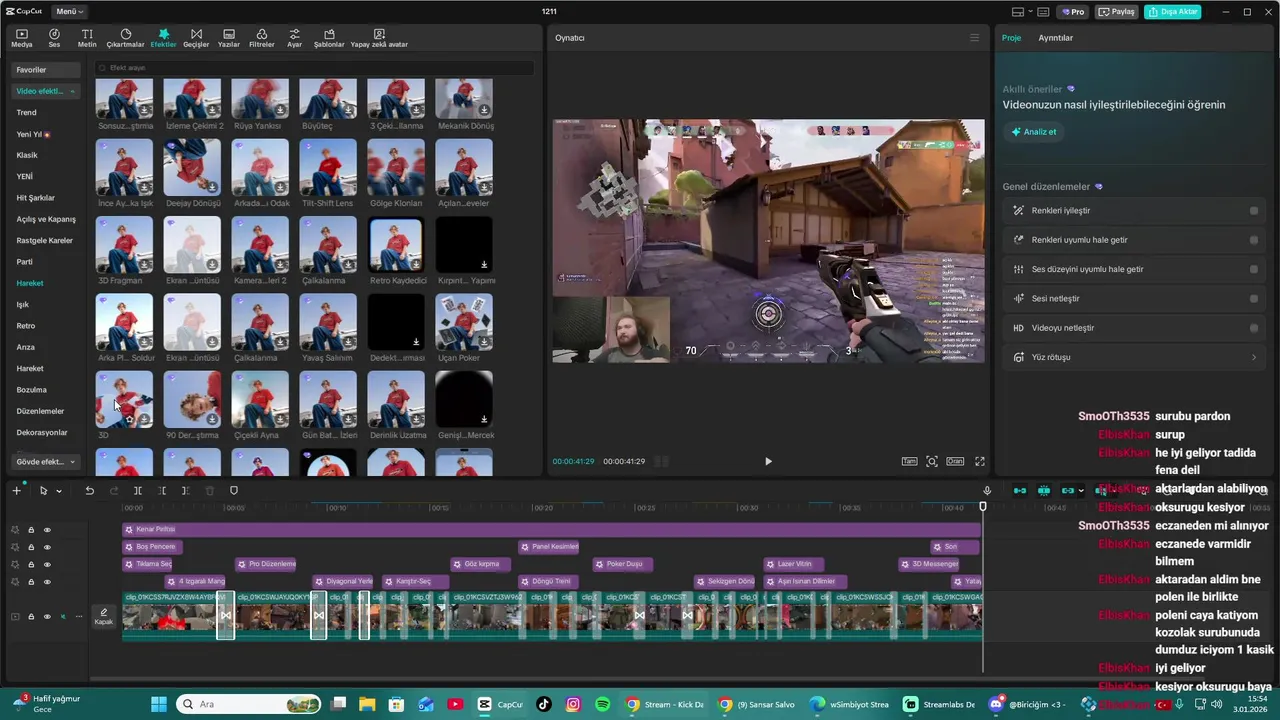This screenshot has width=1280, height=720.
Task: Open the linkage options dropdown arrow
Action: click(x=1082, y=491)
